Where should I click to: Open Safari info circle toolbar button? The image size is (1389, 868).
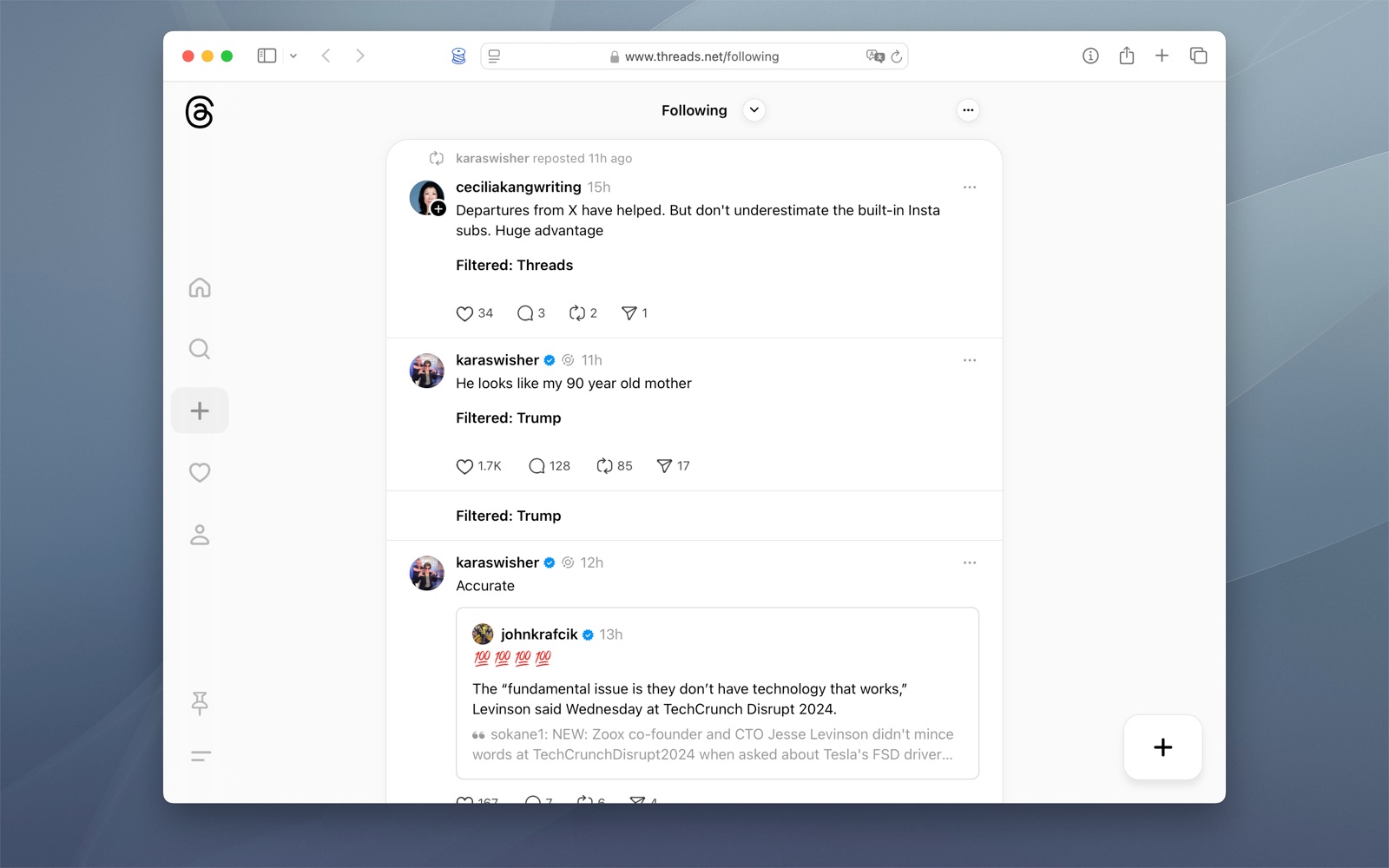[1090, 56]
